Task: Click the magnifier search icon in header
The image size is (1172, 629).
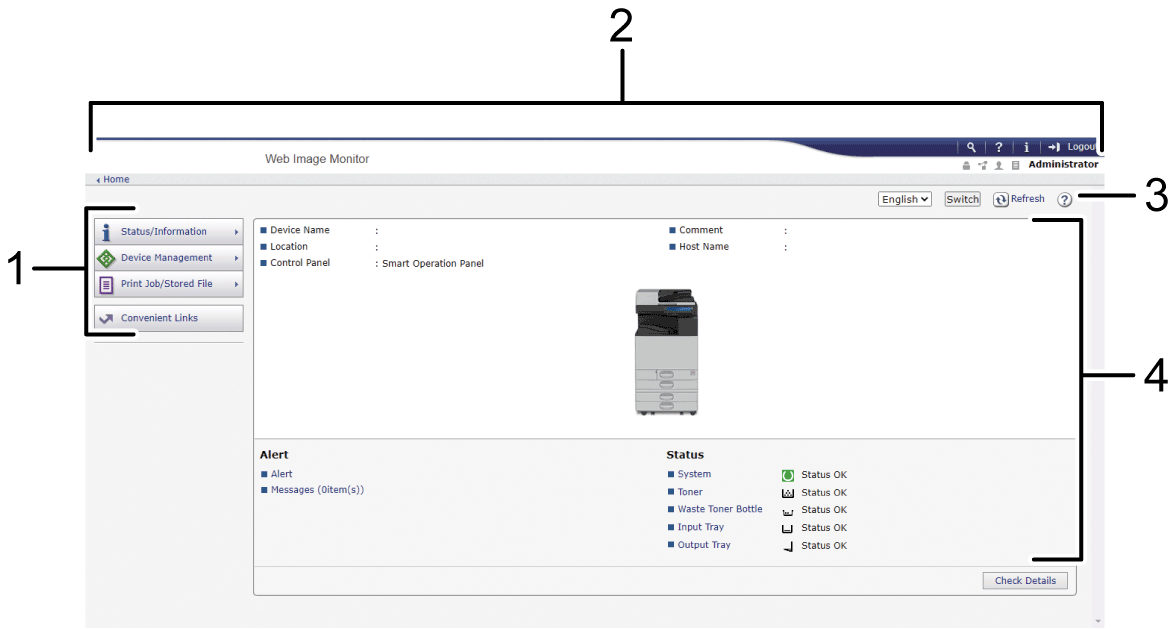Action: coord(970,147)
